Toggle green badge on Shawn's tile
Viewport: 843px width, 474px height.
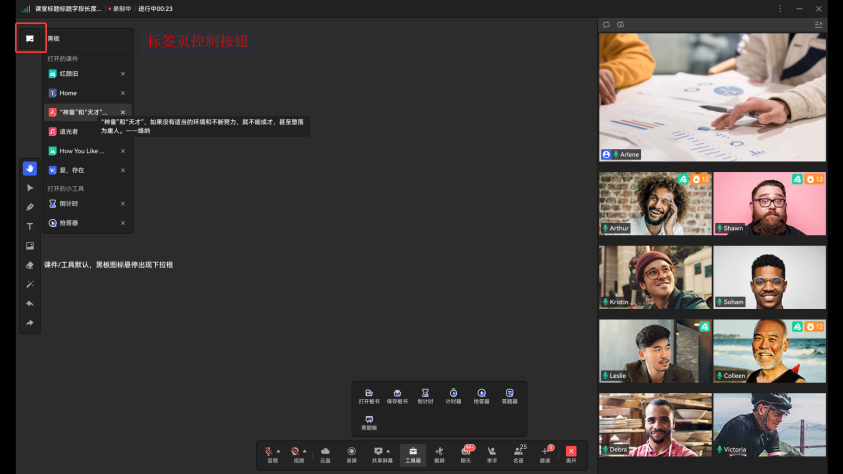click(x=797, y=179)
